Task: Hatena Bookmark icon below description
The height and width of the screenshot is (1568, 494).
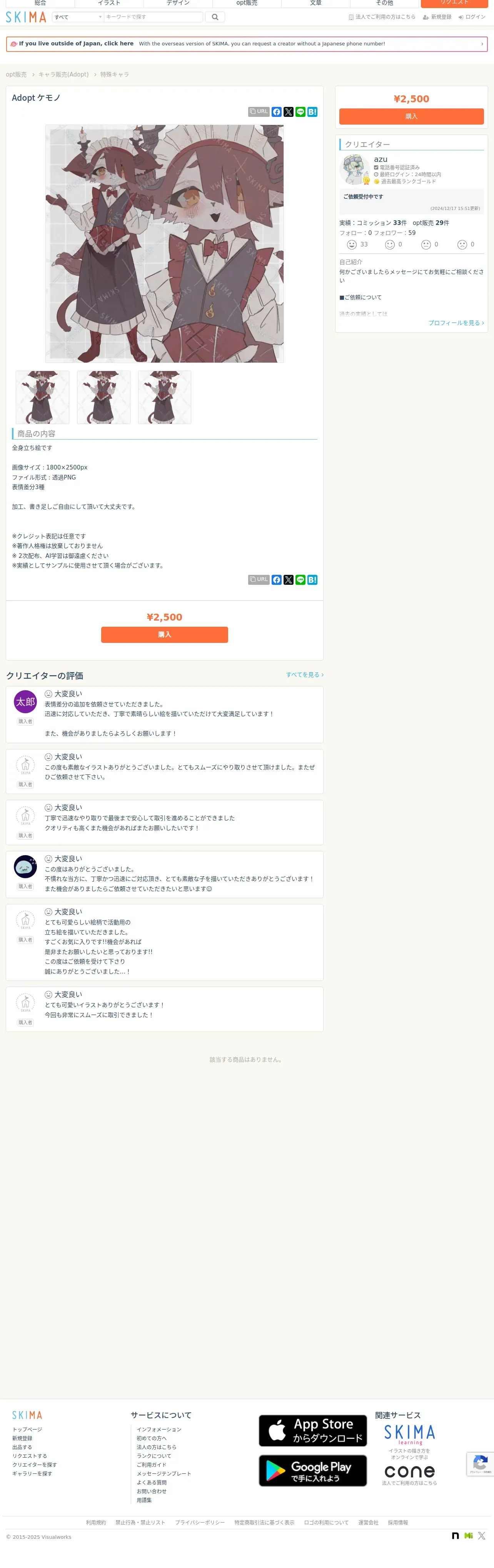Action: [312, 579]
